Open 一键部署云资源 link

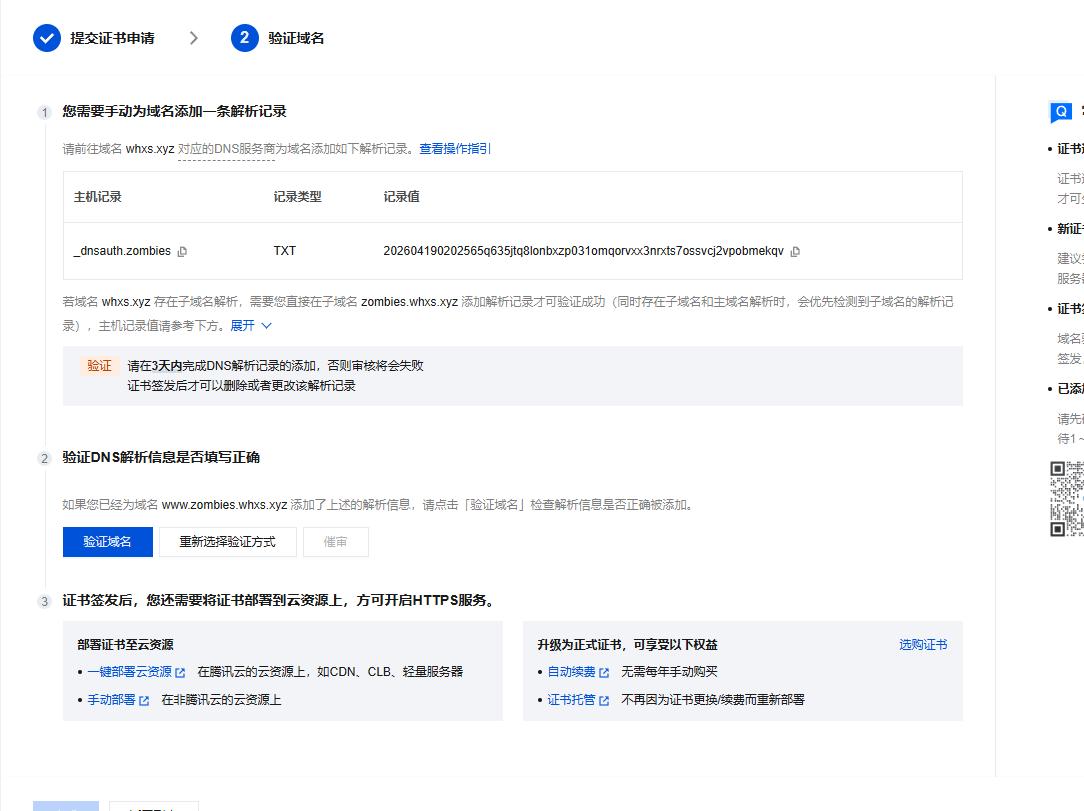pos(130,672)
